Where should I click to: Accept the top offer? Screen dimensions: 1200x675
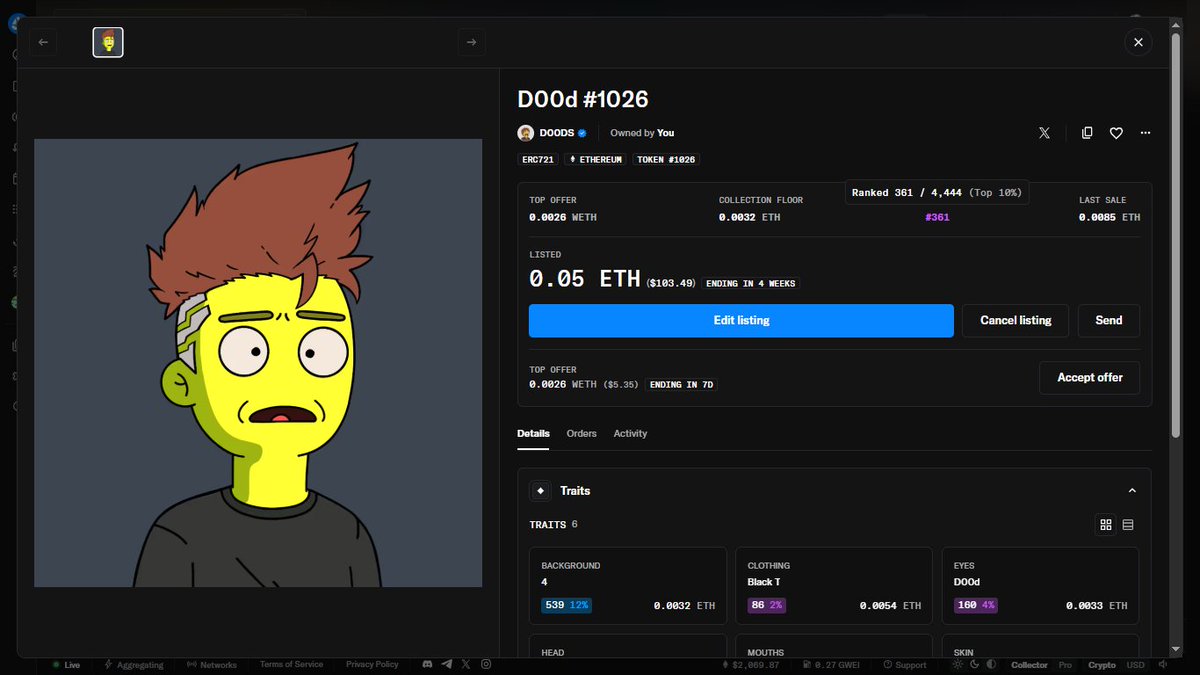click(1090, 378)
